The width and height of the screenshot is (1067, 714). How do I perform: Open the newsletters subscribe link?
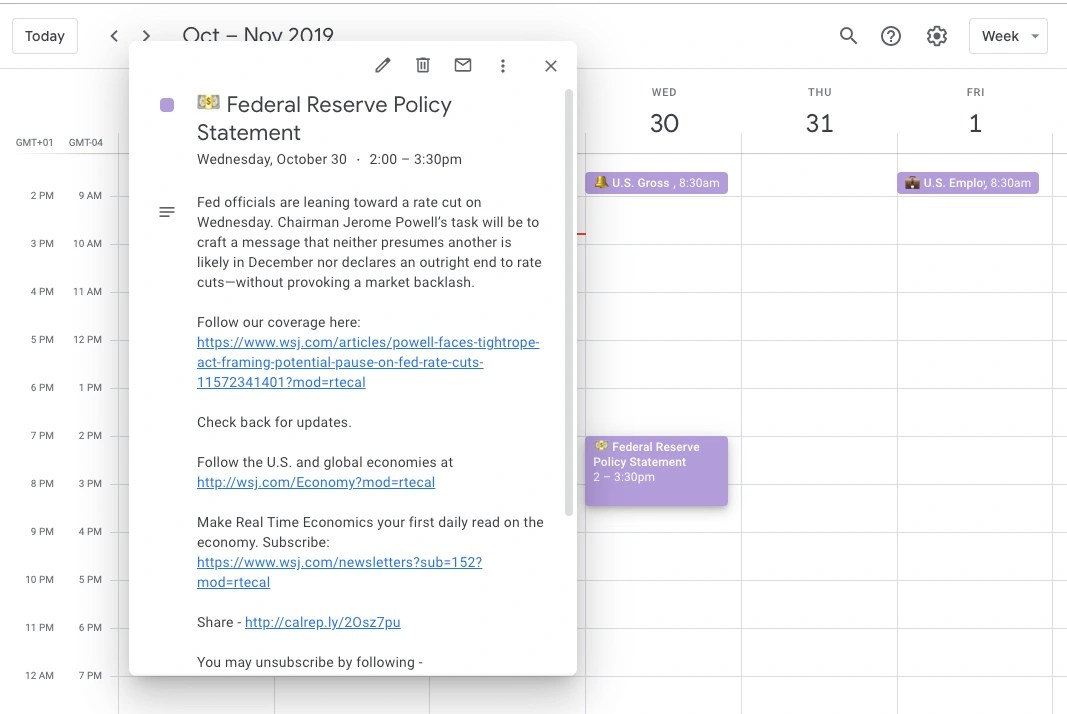coord(340,572)
